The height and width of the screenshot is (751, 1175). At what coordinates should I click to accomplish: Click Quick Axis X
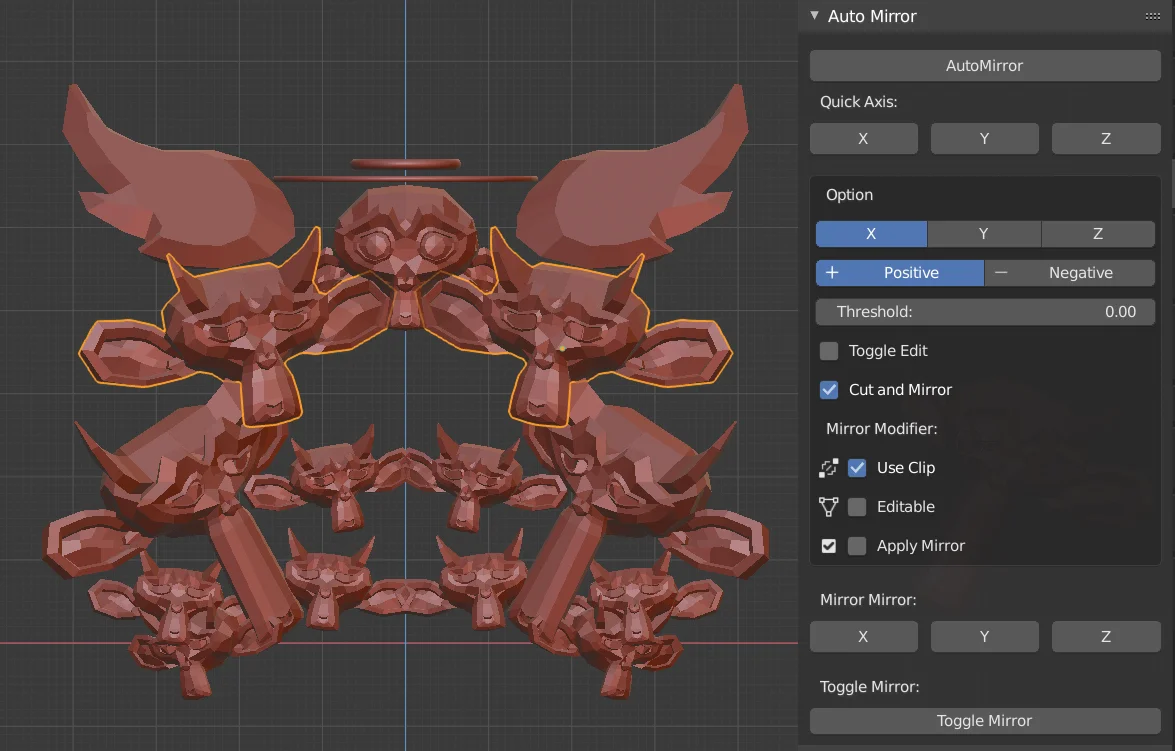click(x=863, y=138)
